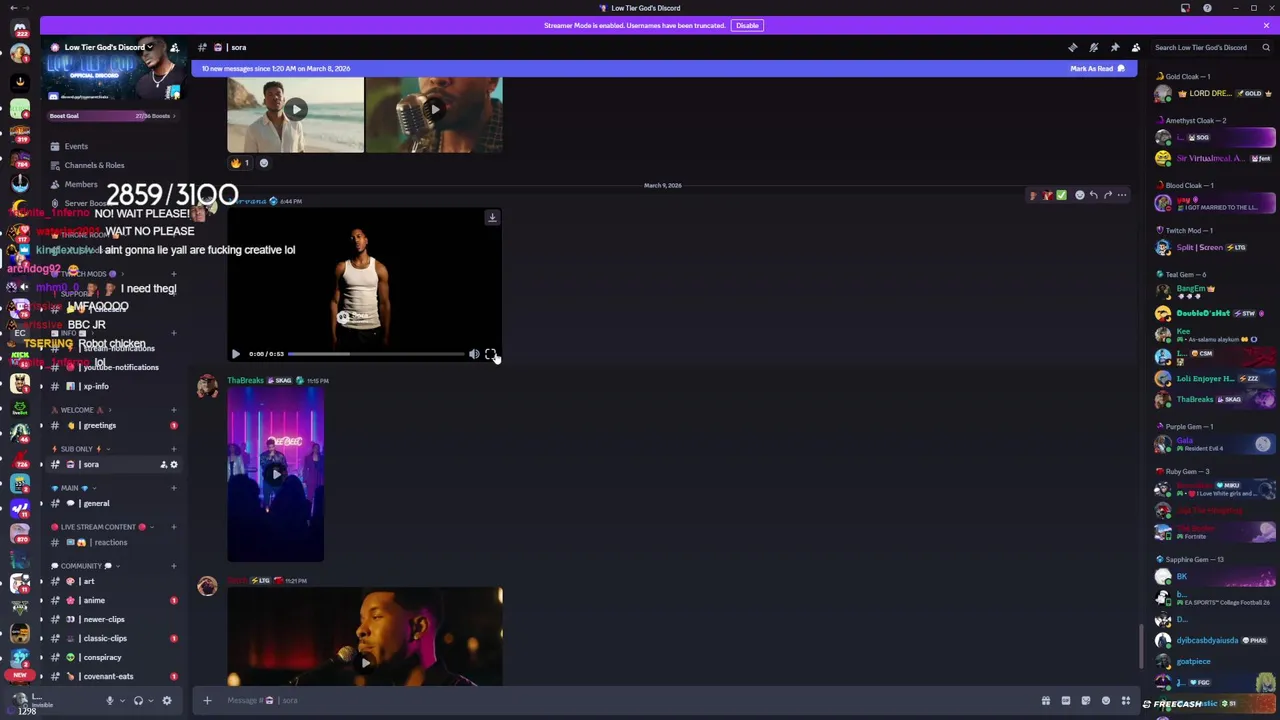Enter fullscreen on the video player
Image resolution: width=1280 pixels, height=720 pixels.
(490, 354)
